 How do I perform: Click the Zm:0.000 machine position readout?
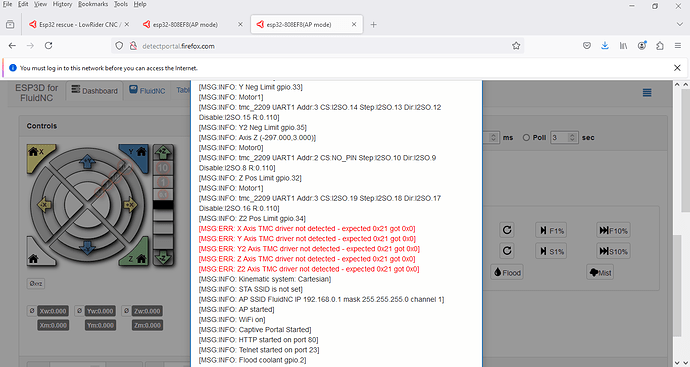click(x=147, y=325)
